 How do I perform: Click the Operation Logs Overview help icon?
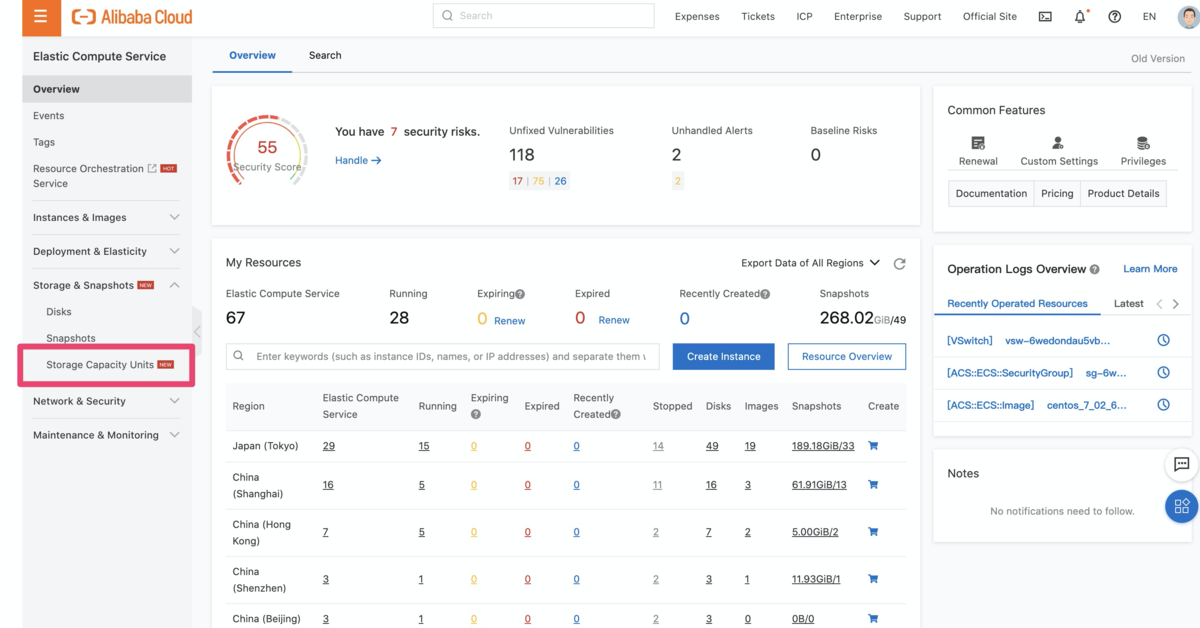[1095, 270]
